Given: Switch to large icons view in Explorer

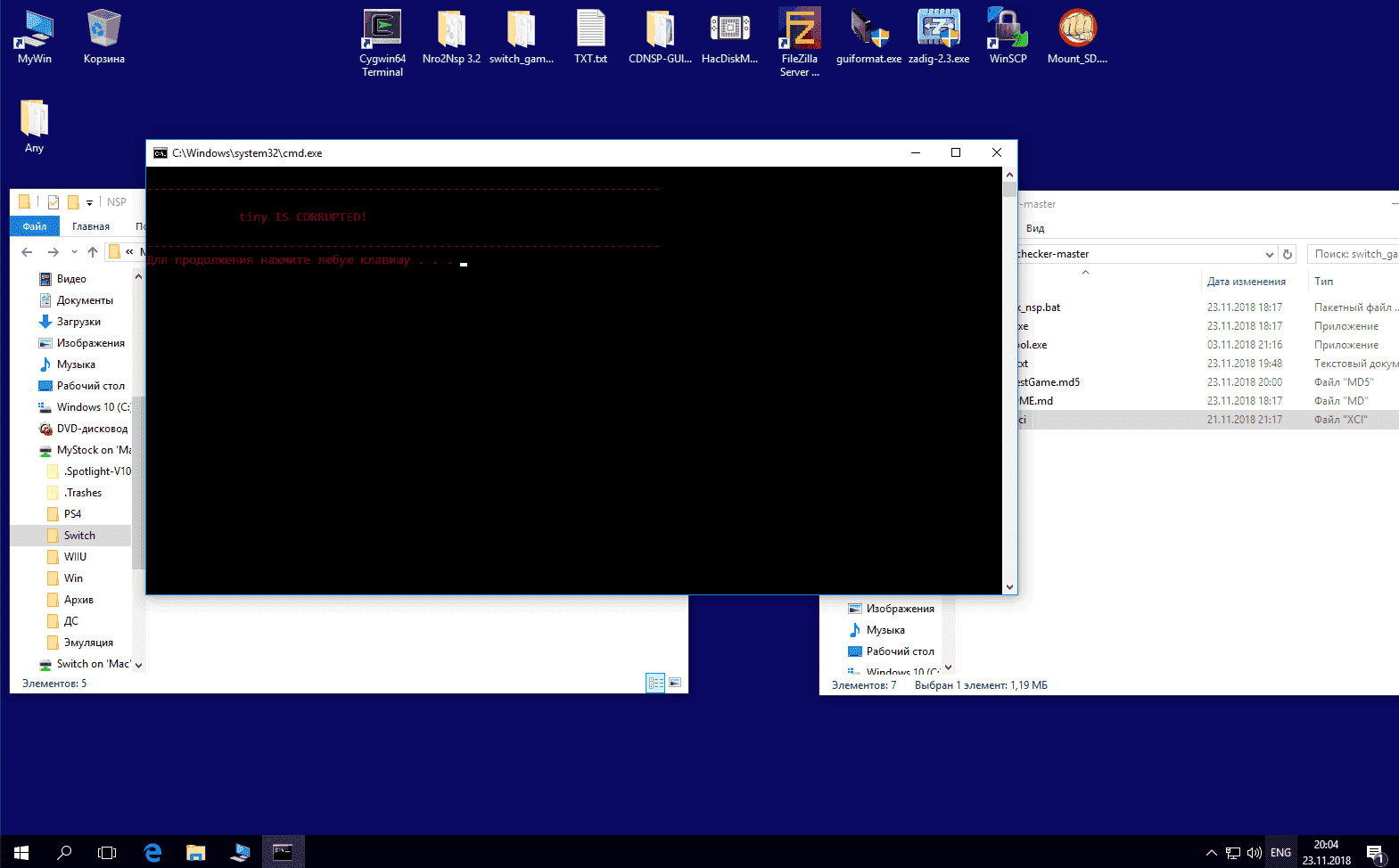Looking at the screenshot, I should point(675,683).
